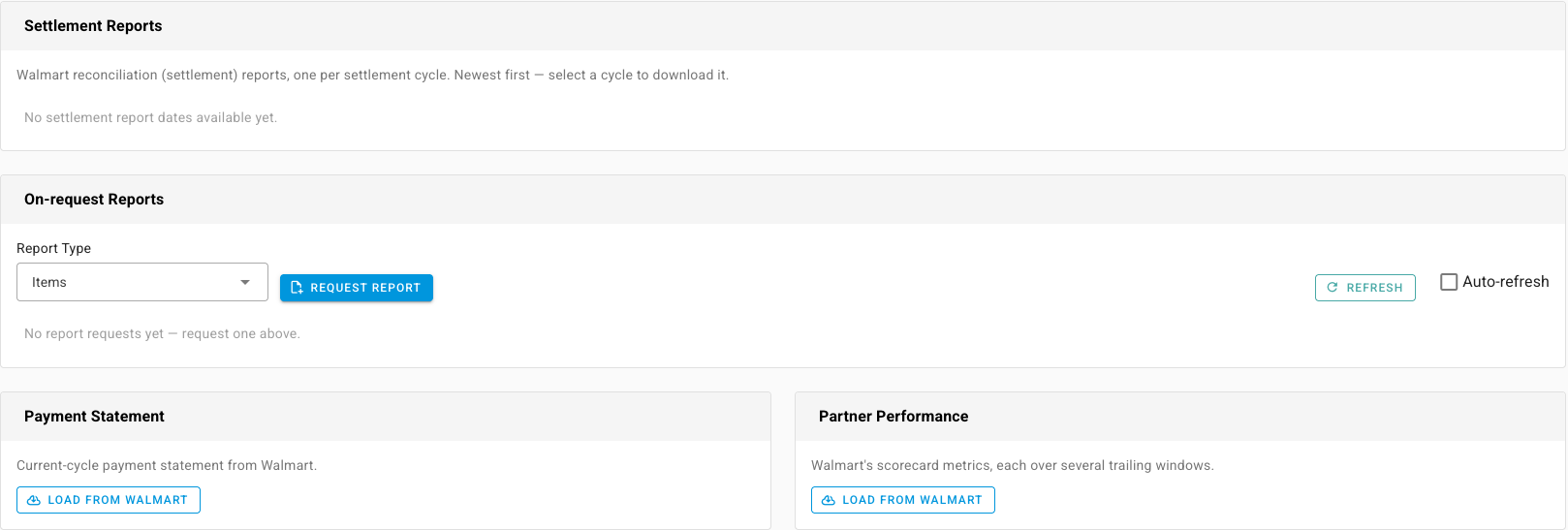1568x530 pixels.
Task: Open the Report Type dropdown showing Items
Action: 142,282
